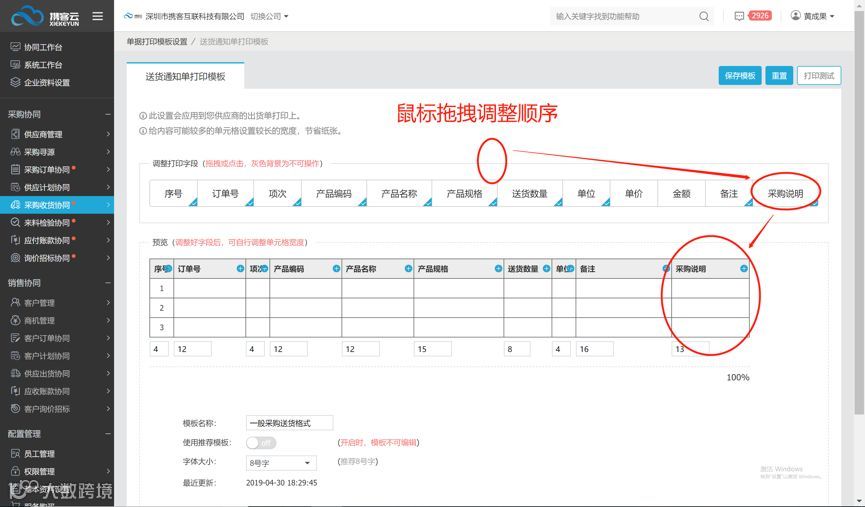The height and width of the screenshot is (507, 865).
Task: Click the 供应计划协同 sidebar icon
Action: click(x=15, y=187)
